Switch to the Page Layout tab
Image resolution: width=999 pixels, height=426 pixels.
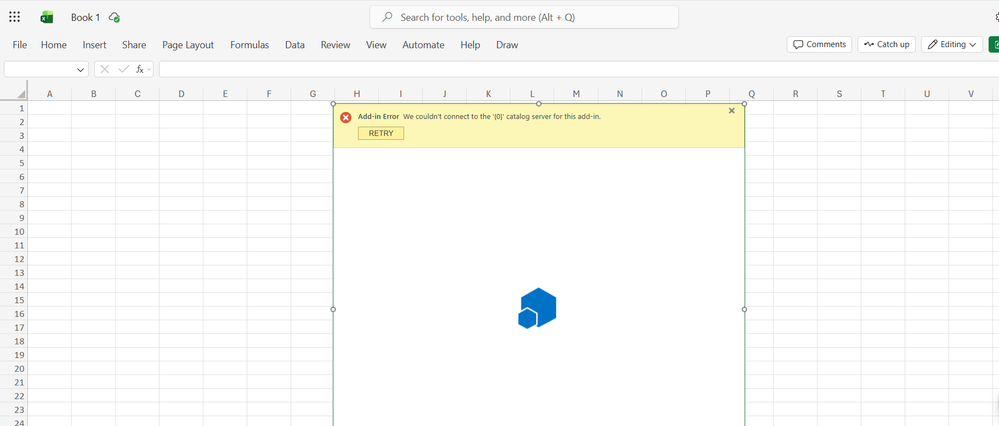click(x=188, y=45)
